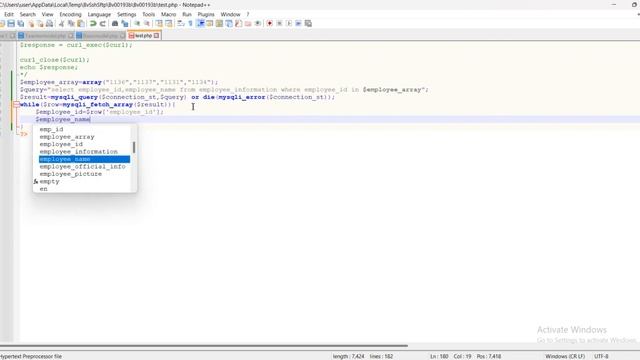
Task: Open the Language menu
Action: pos(99,14)
